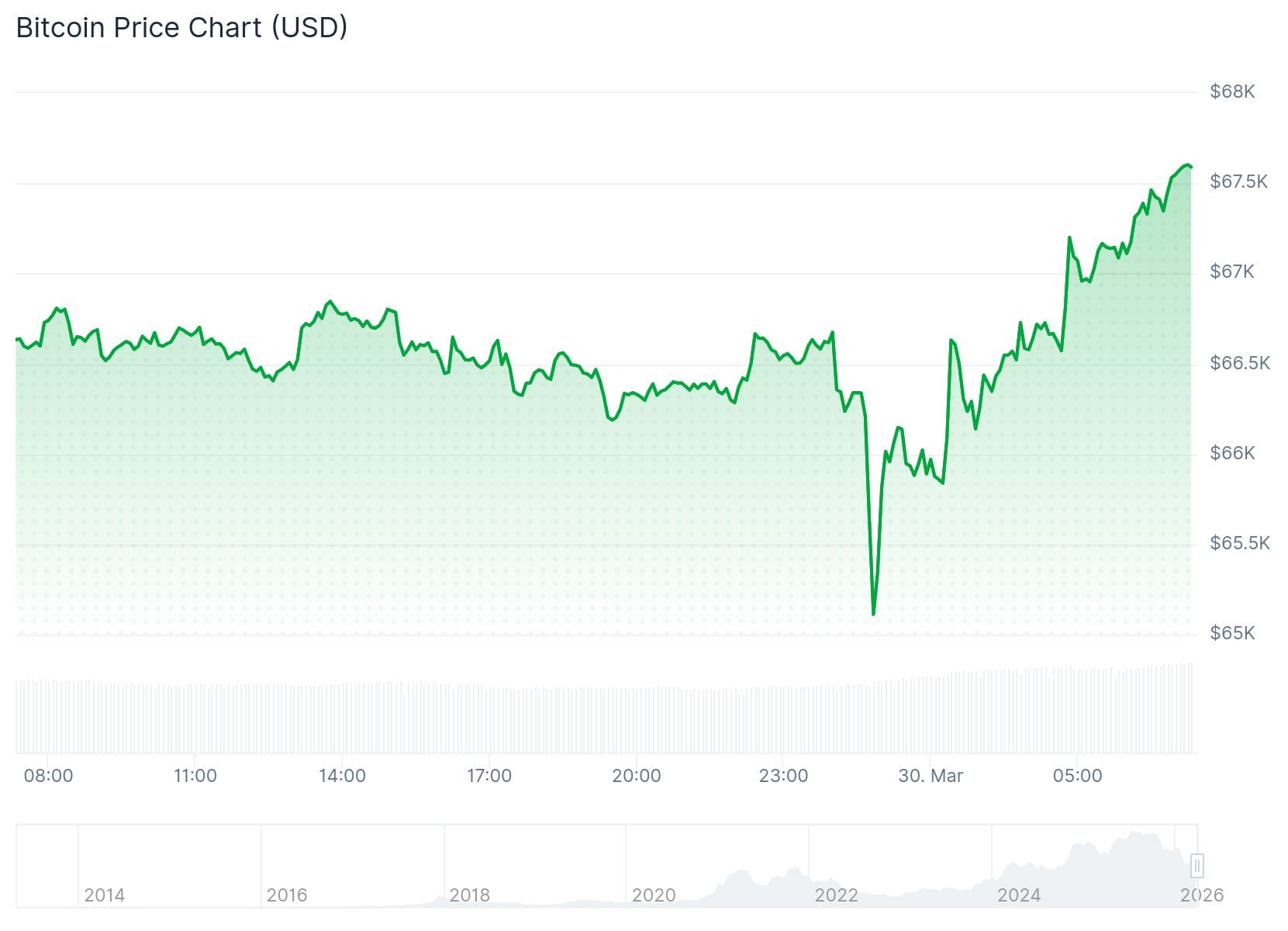Click the 05:00 time axis label
1288x931 pixels.
click(1077, 776)
